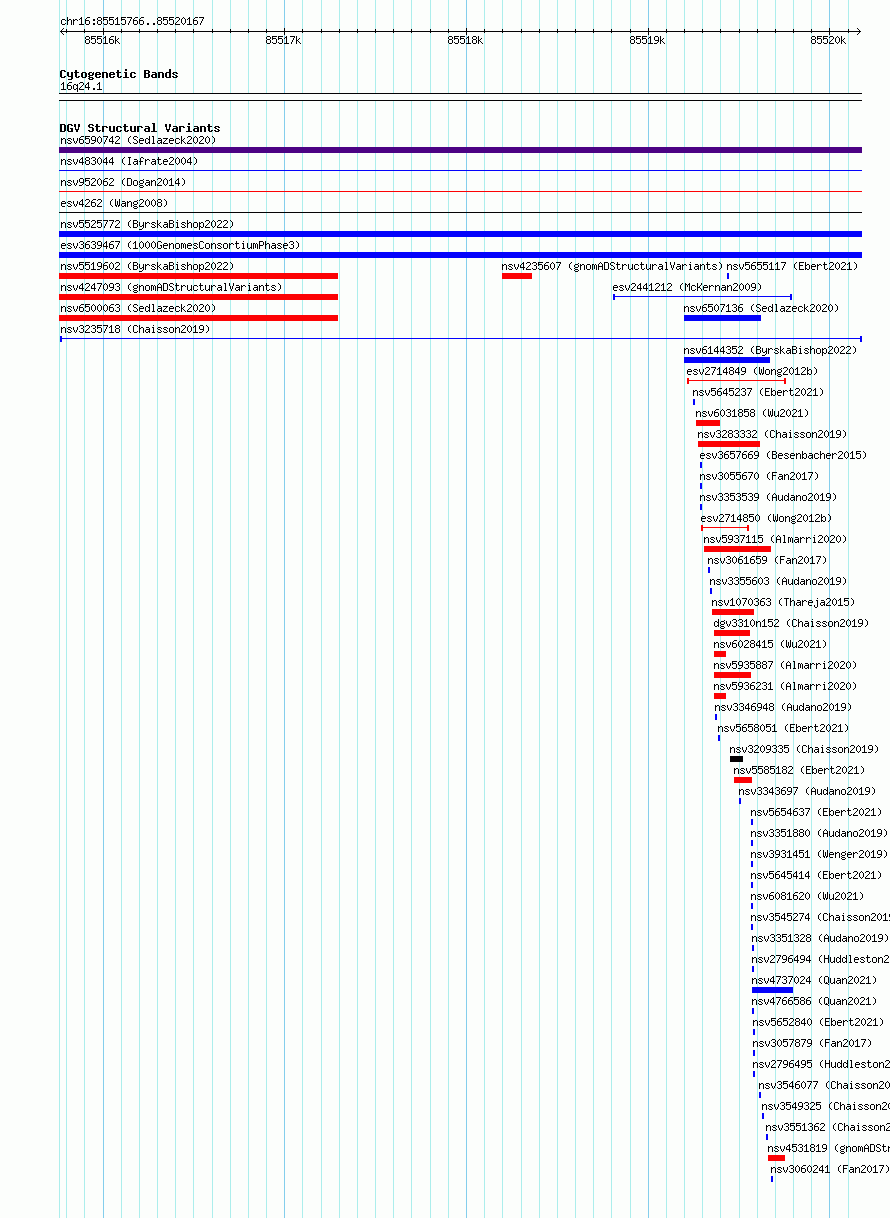
Task: Open nsv6028415 (Wu2021) label
Action: tap(771, 644)
